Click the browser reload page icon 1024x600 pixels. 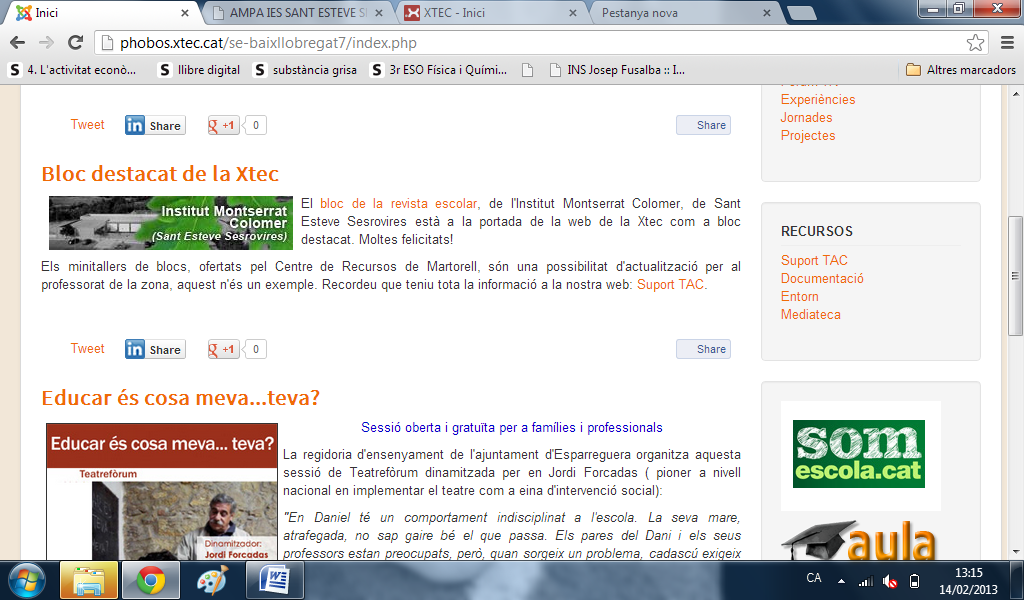tap(75, 43)
